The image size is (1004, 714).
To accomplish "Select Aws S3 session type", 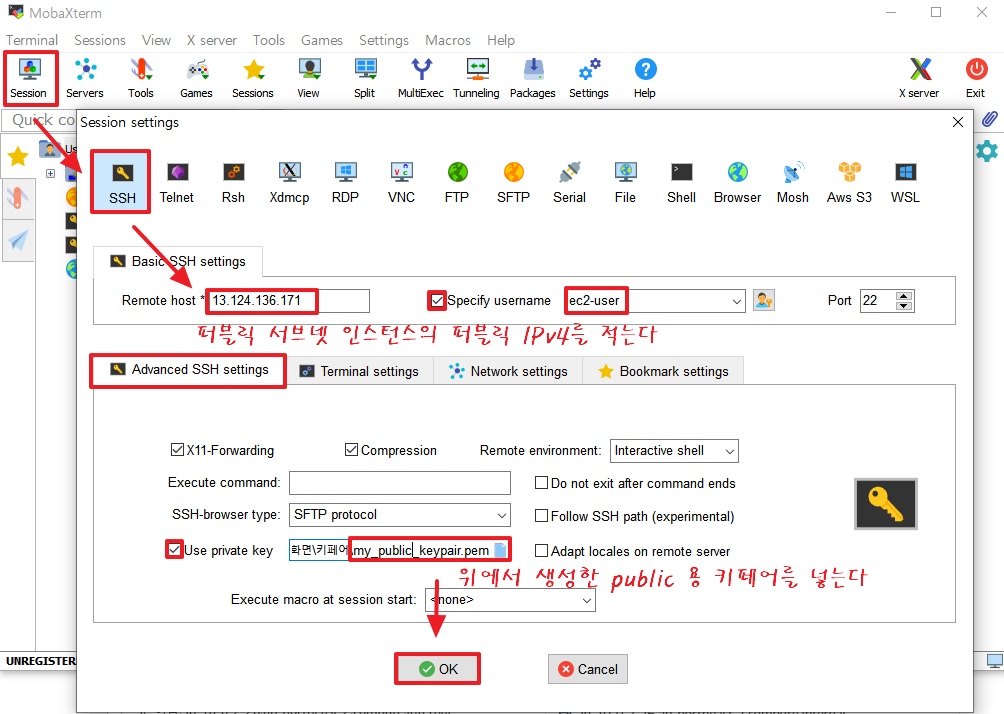I will click(x=850, y=183).
